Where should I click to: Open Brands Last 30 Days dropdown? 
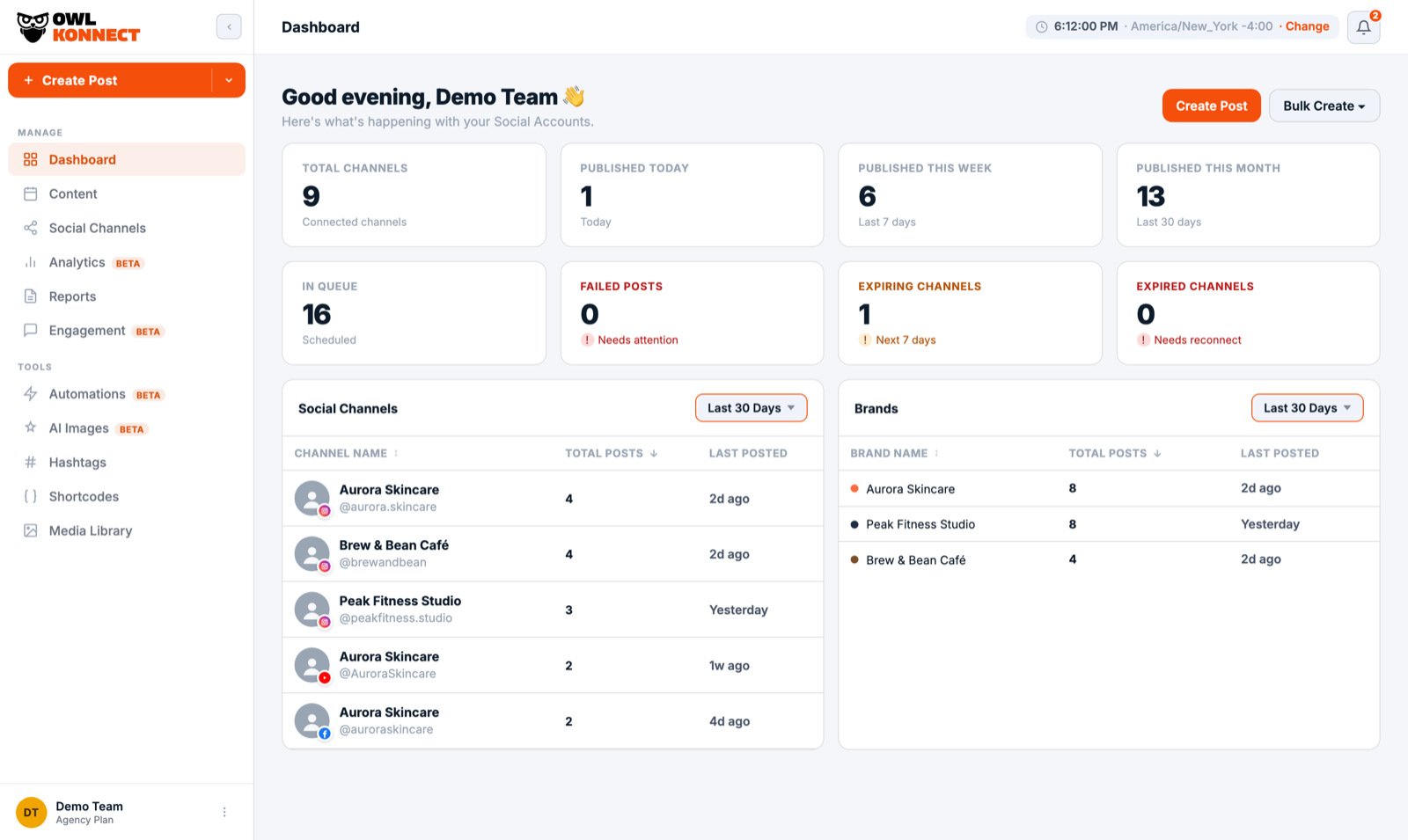pos(1307,408)
